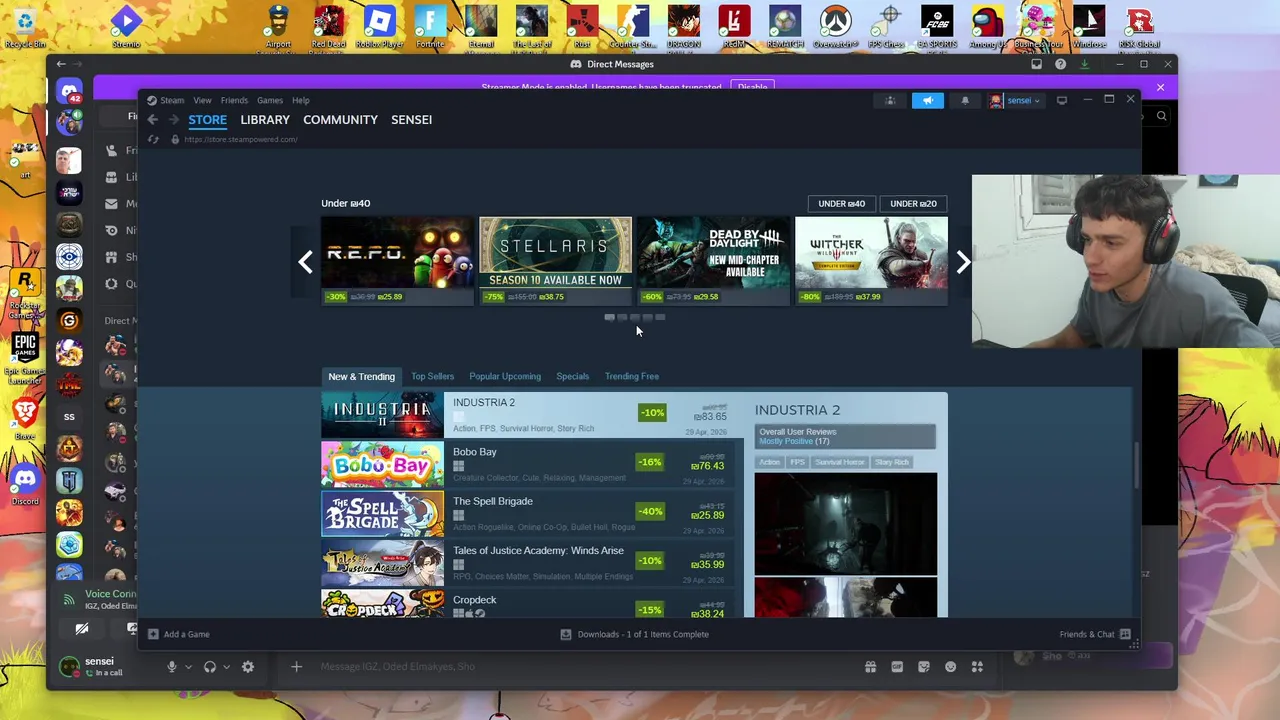This screenshot has height=720, width=1280.
Task: Open the Stellaris game capsule
Action: (x=555, y=261)
